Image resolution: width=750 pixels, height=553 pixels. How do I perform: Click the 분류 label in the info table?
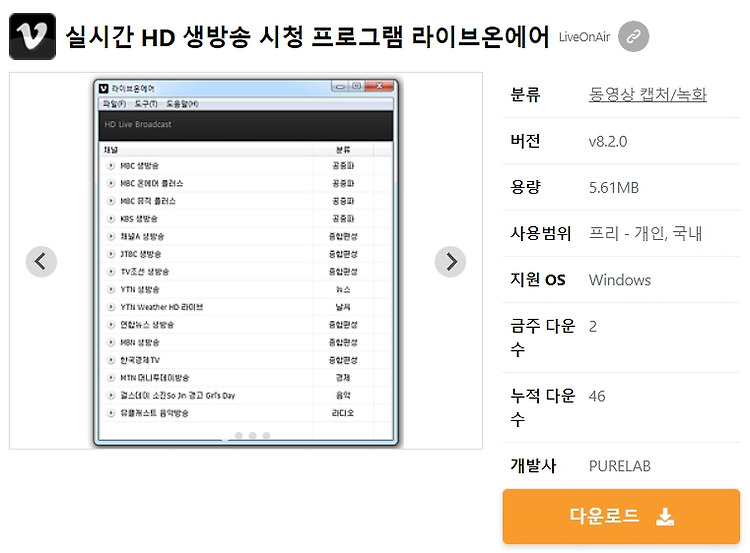tap(525, 94)
